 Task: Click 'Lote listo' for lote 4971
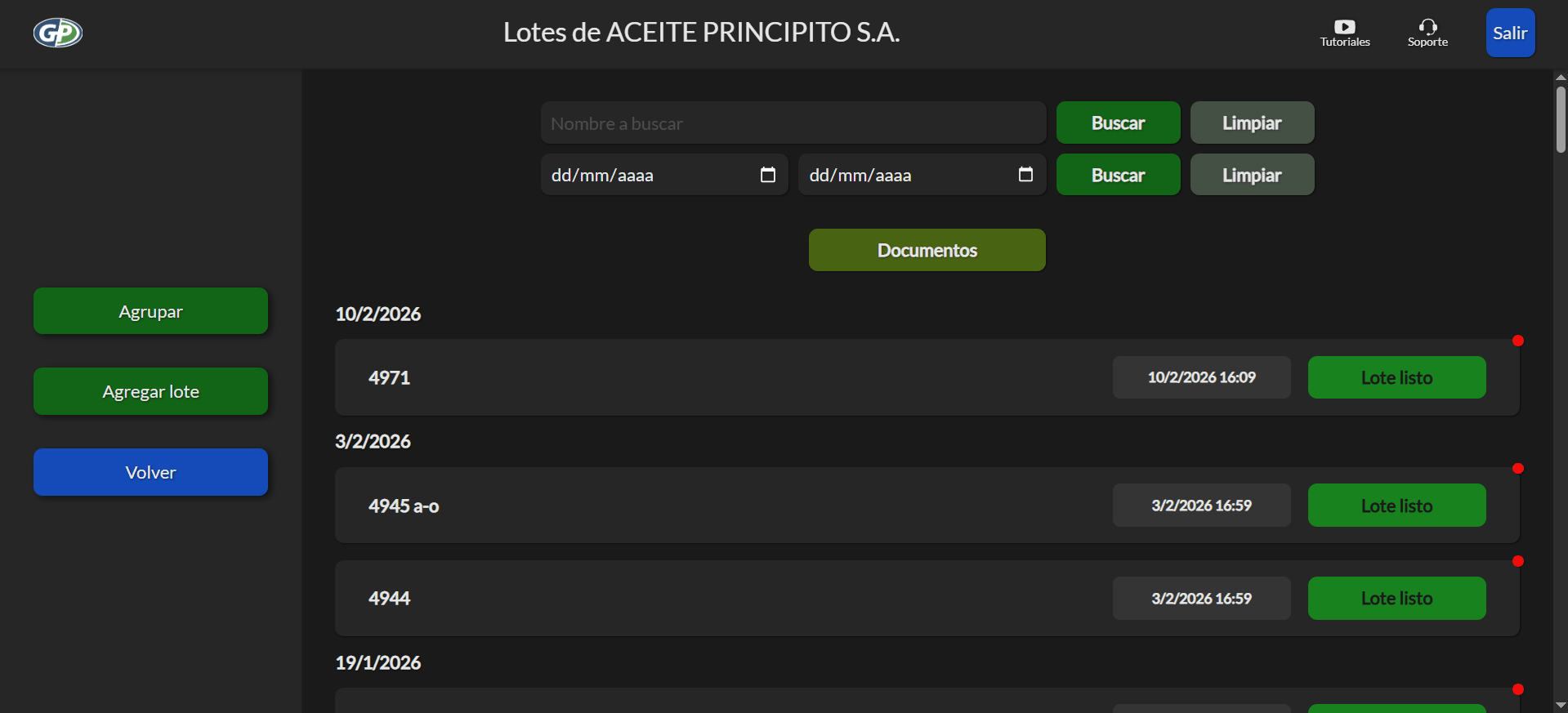click(1396, 377)
